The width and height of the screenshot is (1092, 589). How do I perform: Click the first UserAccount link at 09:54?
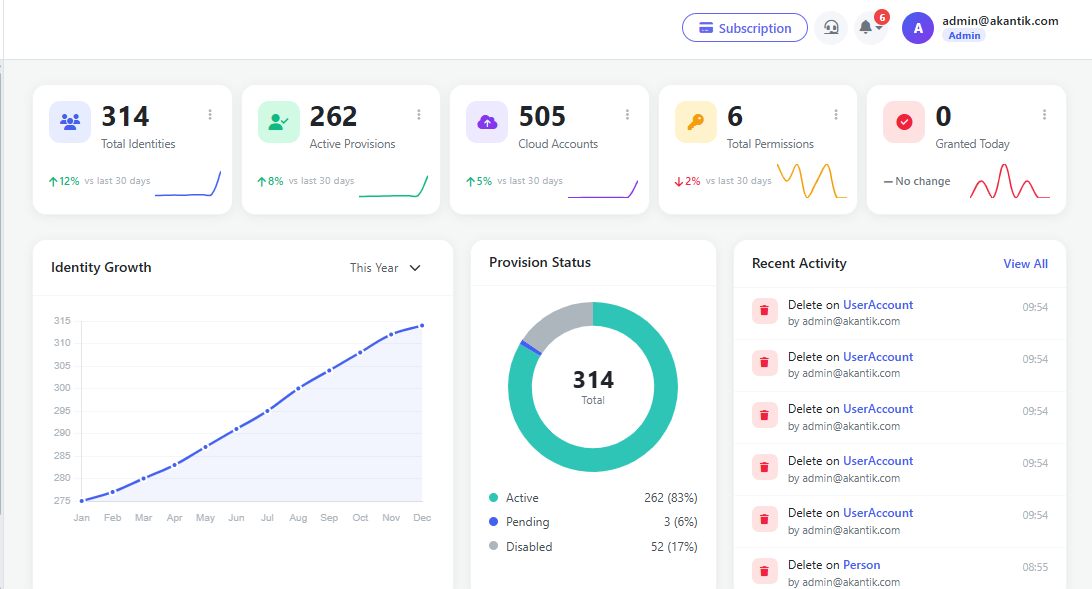coord(878,305)
